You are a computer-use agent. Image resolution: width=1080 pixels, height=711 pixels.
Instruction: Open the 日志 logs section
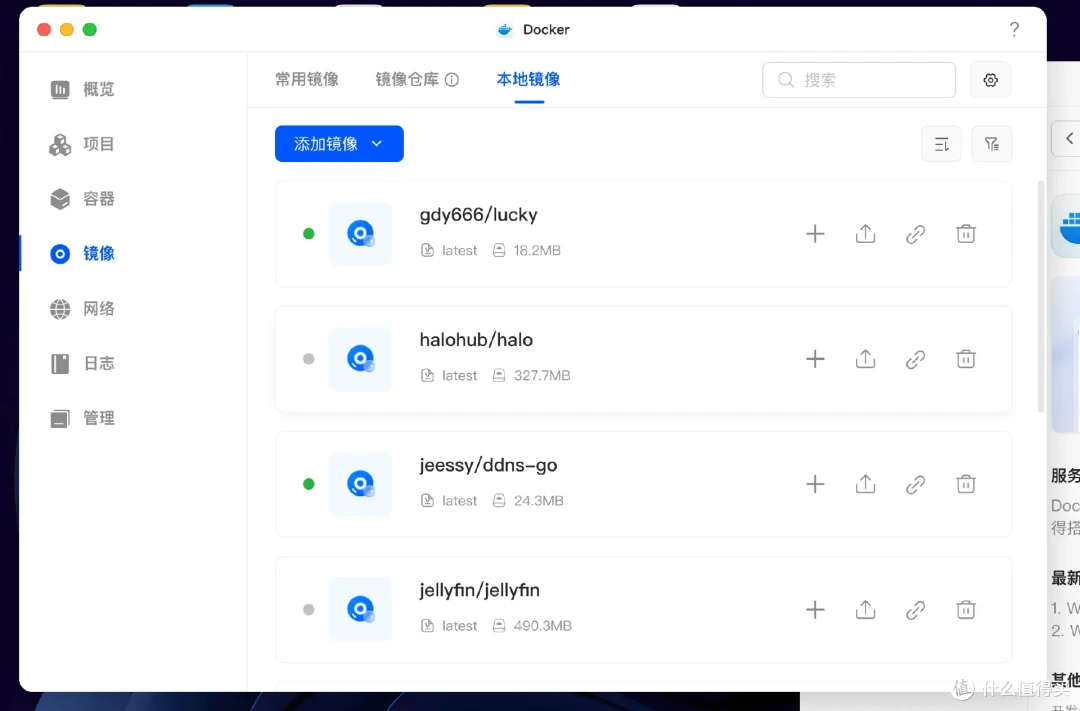point(82,363)
